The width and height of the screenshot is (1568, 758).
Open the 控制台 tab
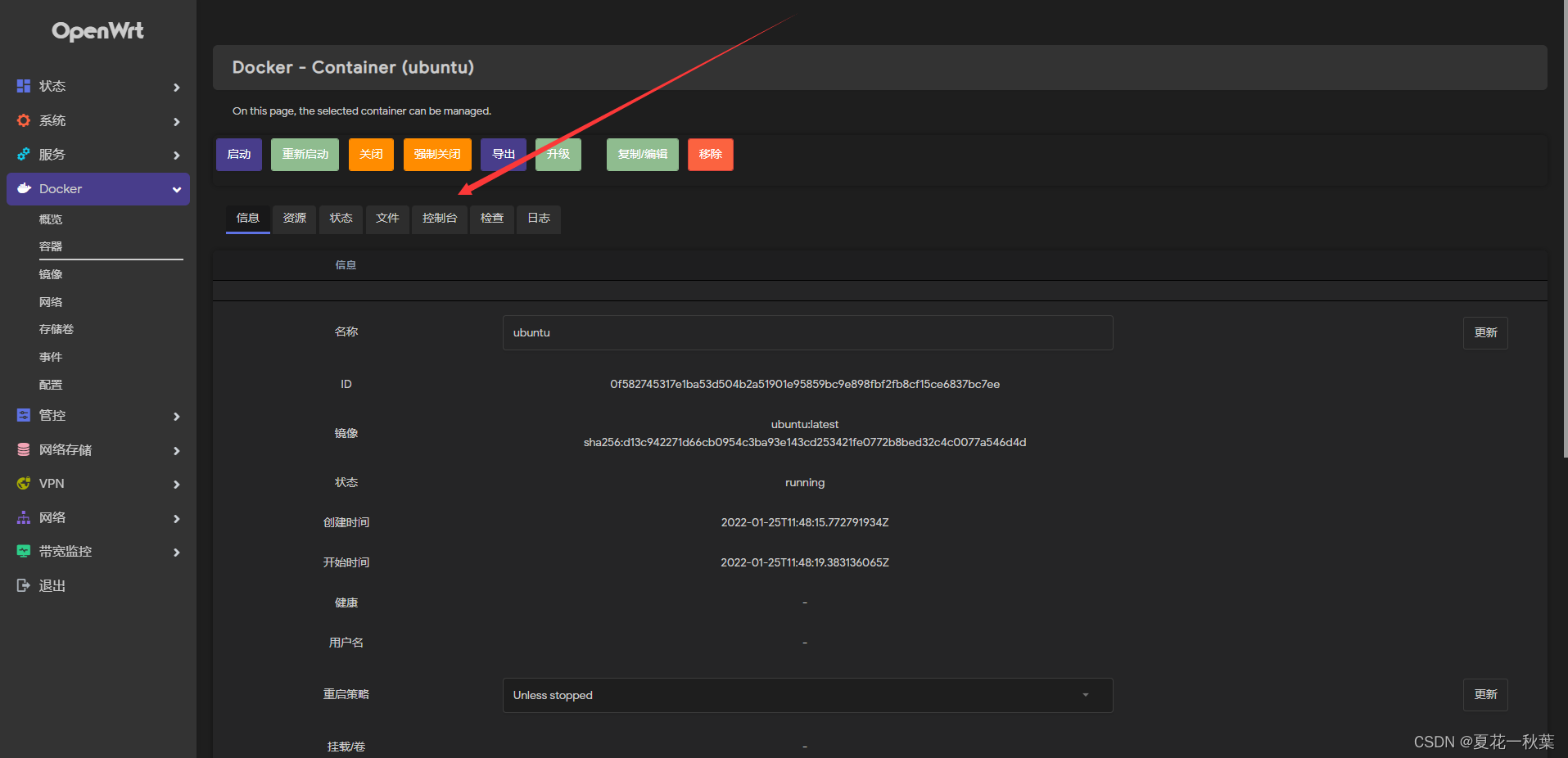pyautogui.click(x=440, y=218)
